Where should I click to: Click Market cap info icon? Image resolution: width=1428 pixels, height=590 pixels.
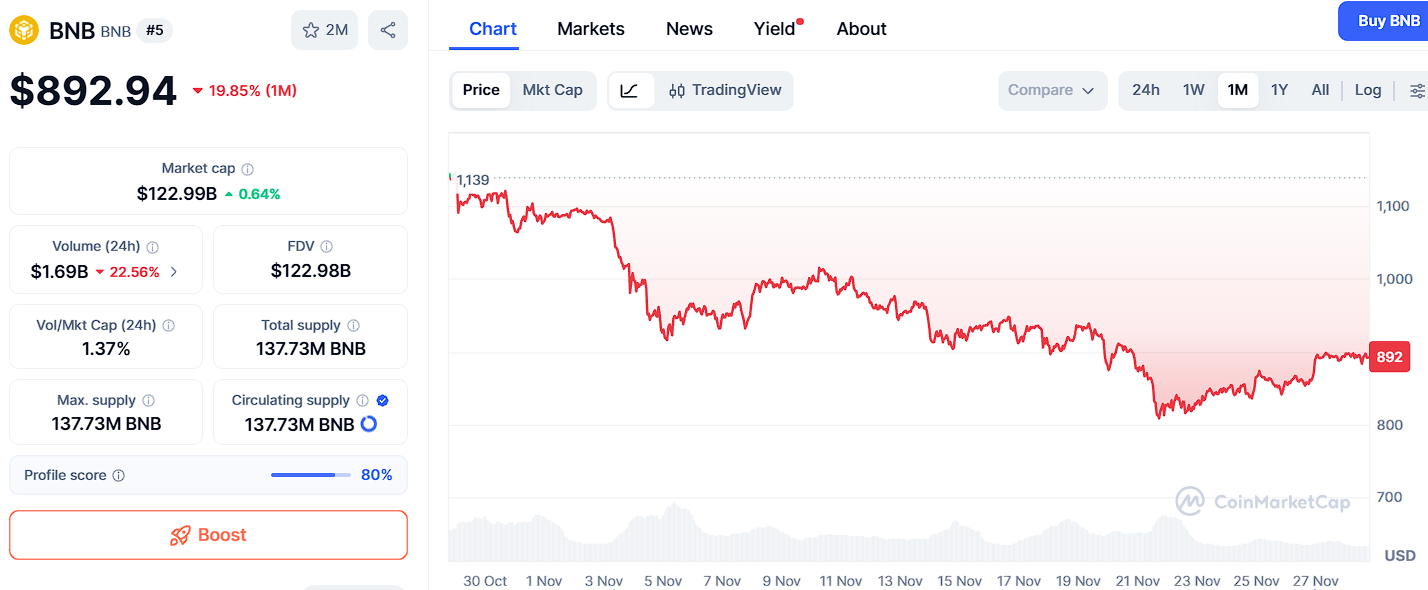(248, 169)
